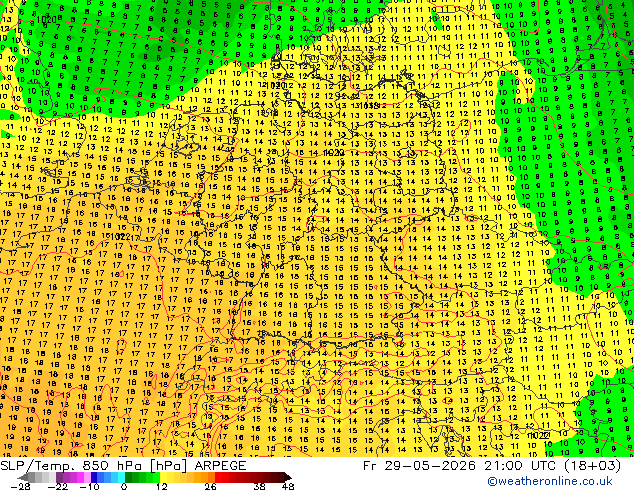Click the -22 label on the scale
Viewport: 634px width, 490px height.
[x=57, y=486]
